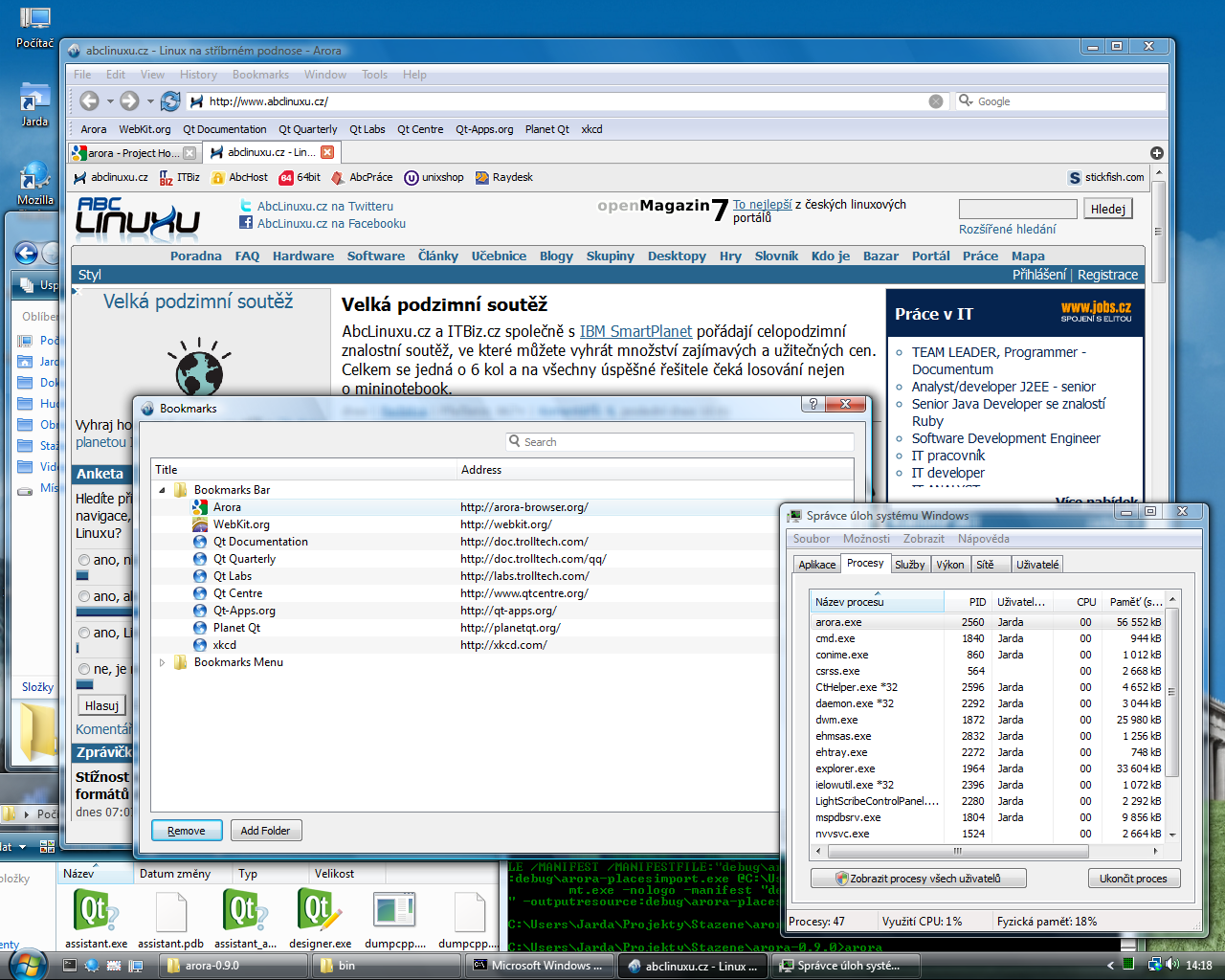Open the Planet Qt bookmark toolbar item

click(547, 129)
